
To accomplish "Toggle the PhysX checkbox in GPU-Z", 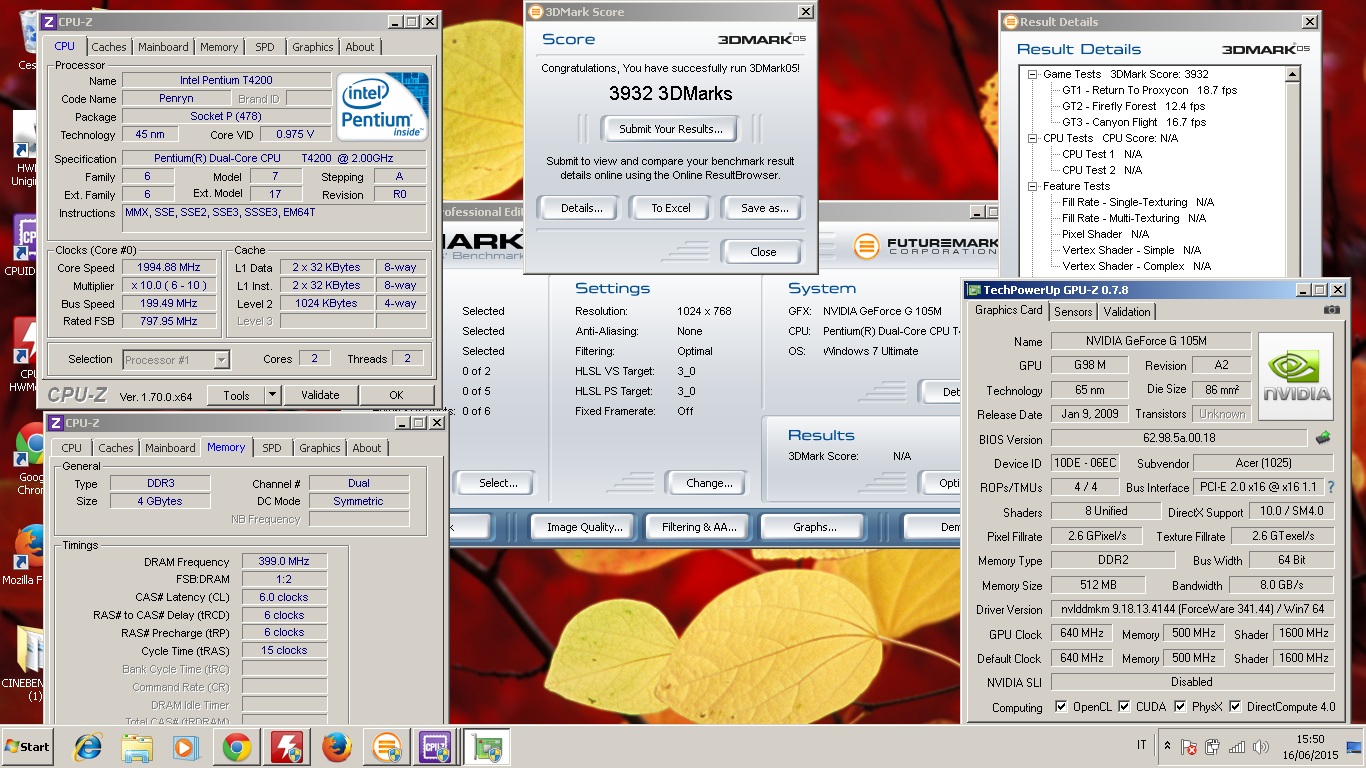I will (1180, 707).
